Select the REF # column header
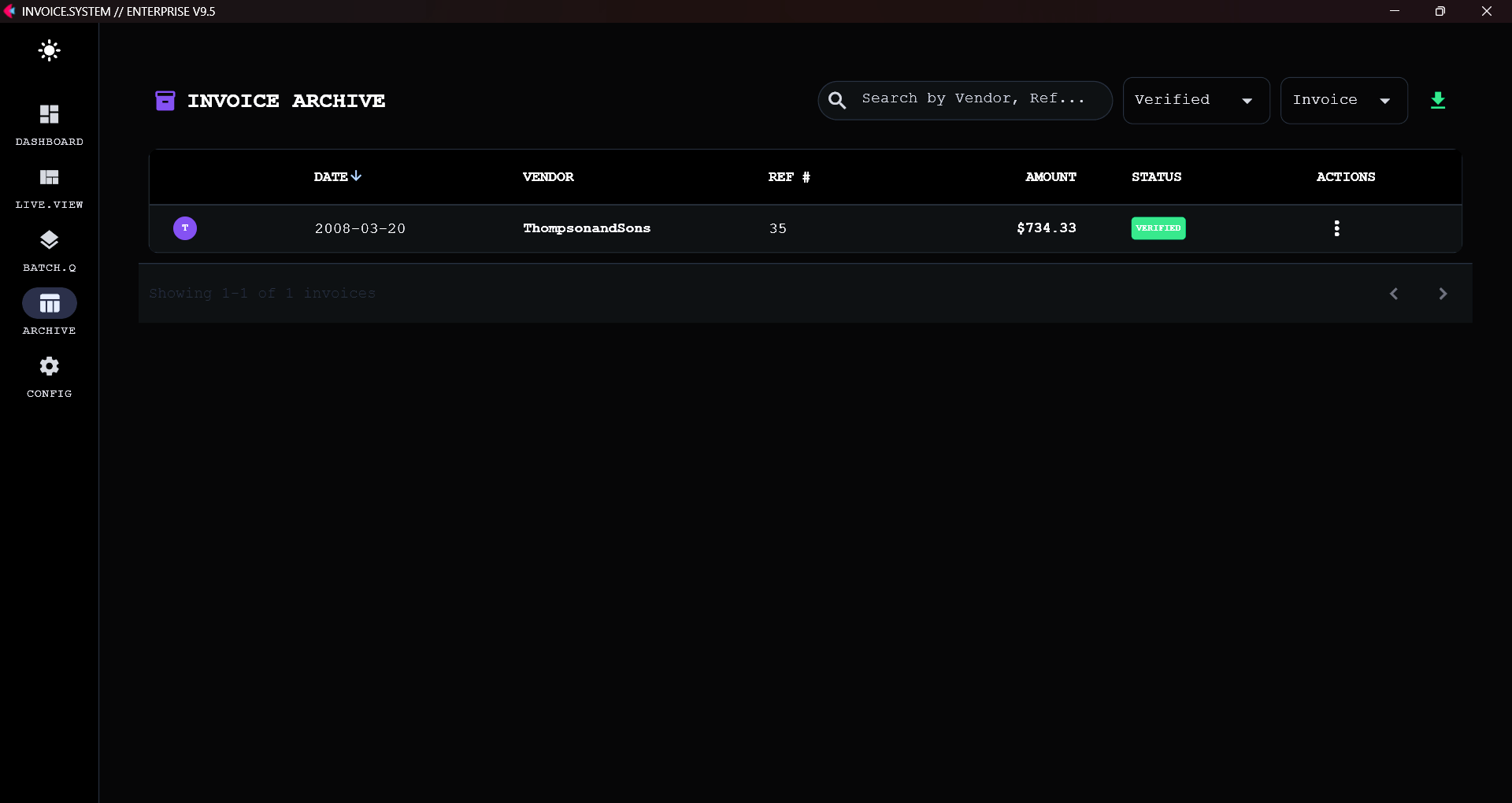 (x=787, y=176)
